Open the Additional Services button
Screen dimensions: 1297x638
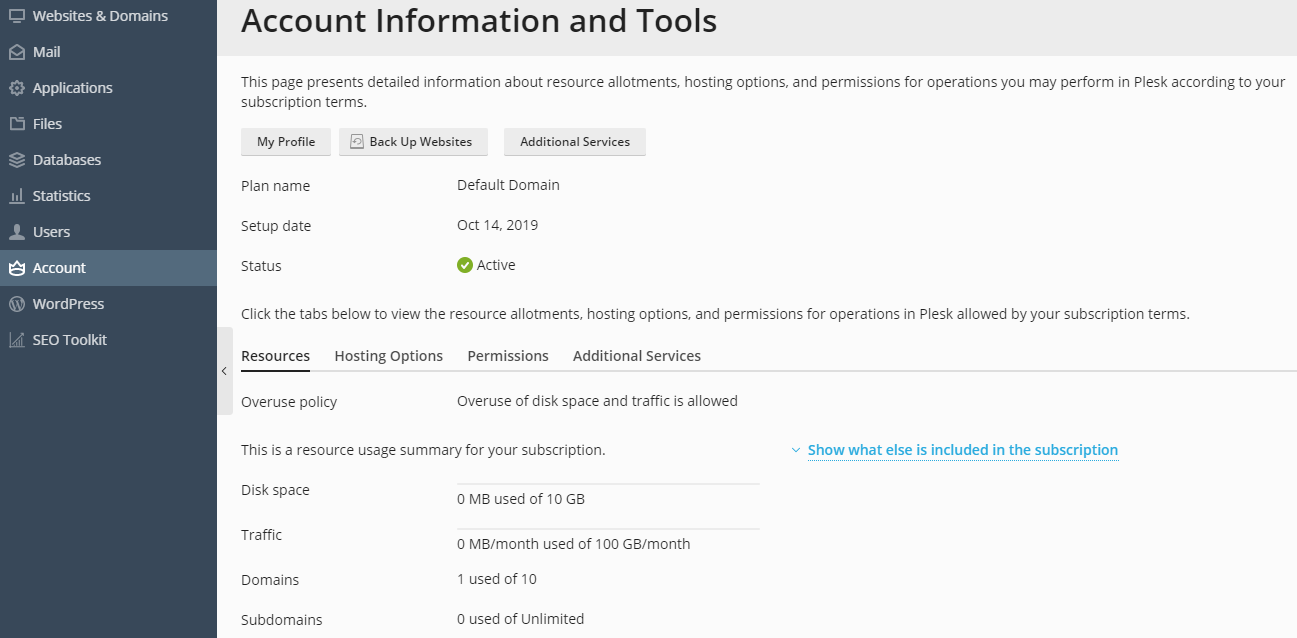pos(575,142)
